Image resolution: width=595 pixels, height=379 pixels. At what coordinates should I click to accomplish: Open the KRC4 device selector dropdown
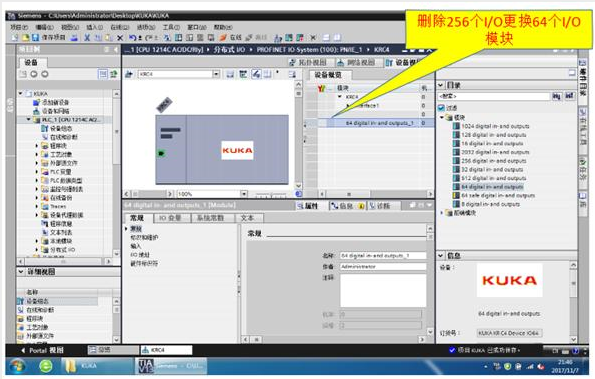216,74
